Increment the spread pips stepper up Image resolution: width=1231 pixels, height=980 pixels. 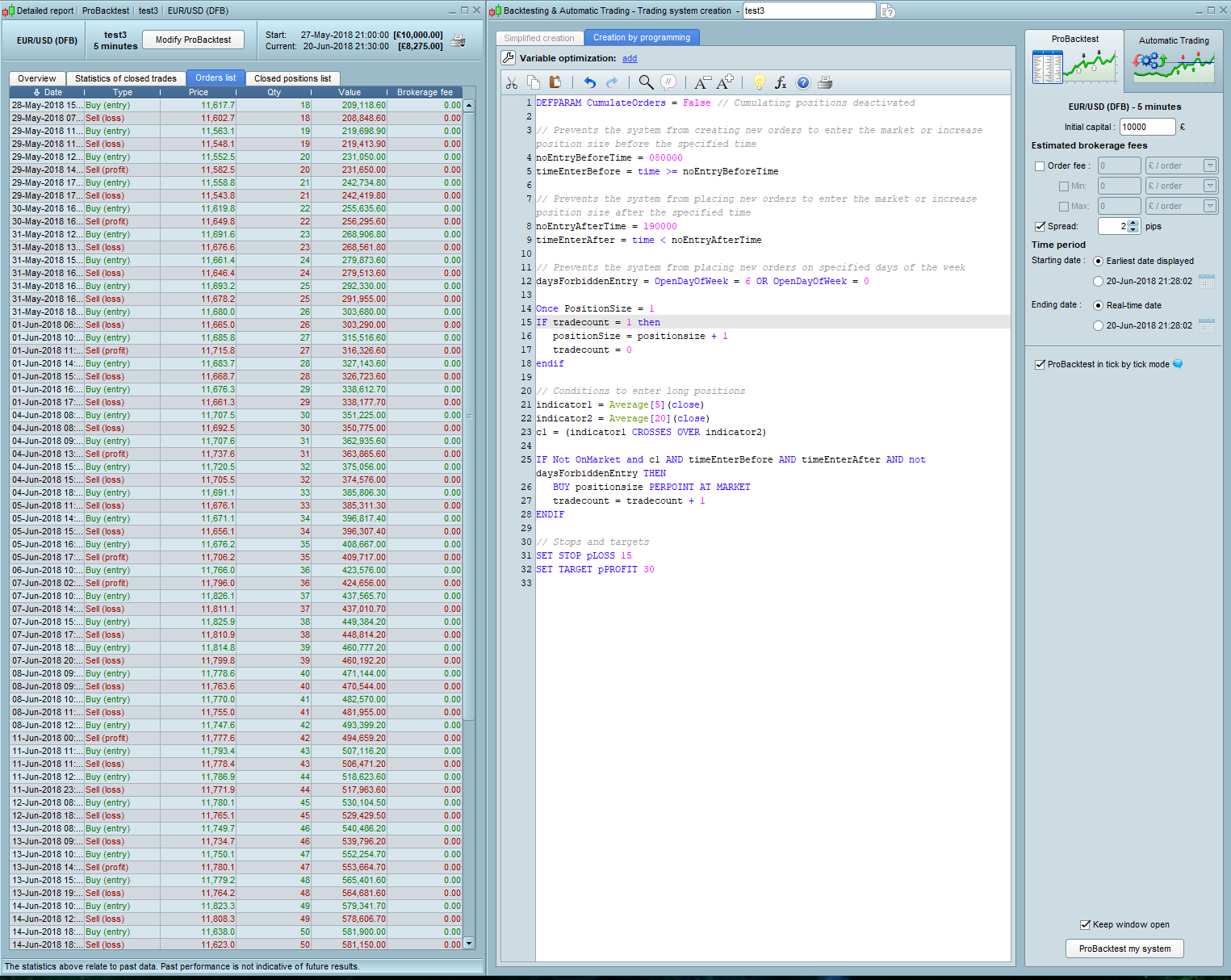tap(1133, 223)
